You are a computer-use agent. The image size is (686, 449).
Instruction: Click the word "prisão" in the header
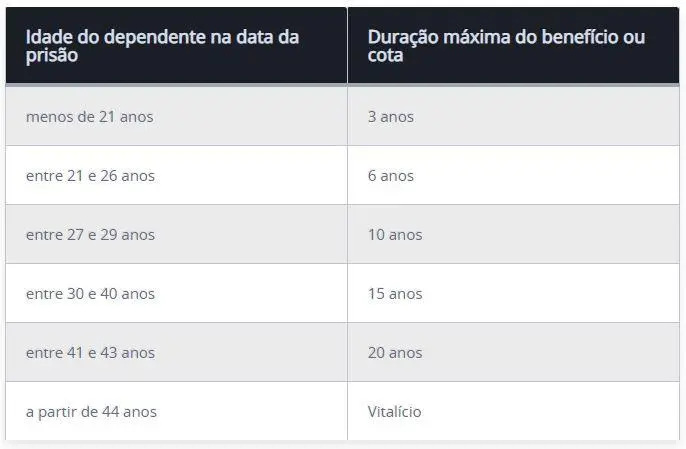point(52,56)
